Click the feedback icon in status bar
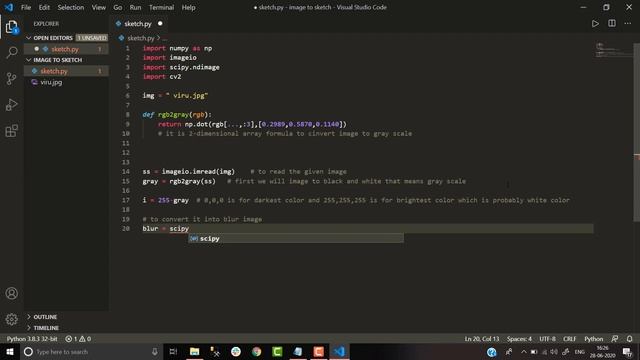 pyautogui.click(x=615, y=339)
